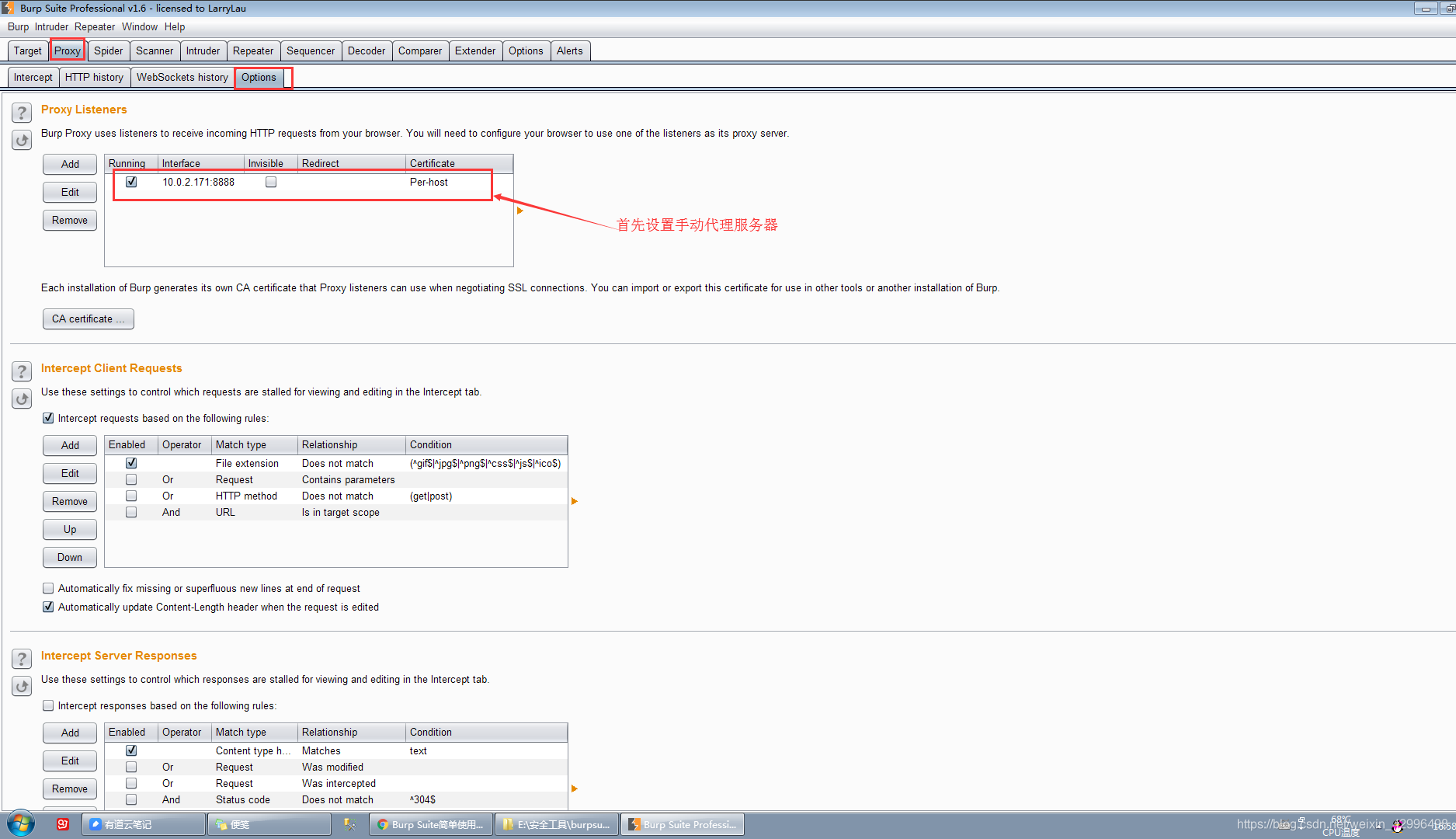Open the Help menu
The height and width of the screenshot is (839, 1456).
click(175, 26)
